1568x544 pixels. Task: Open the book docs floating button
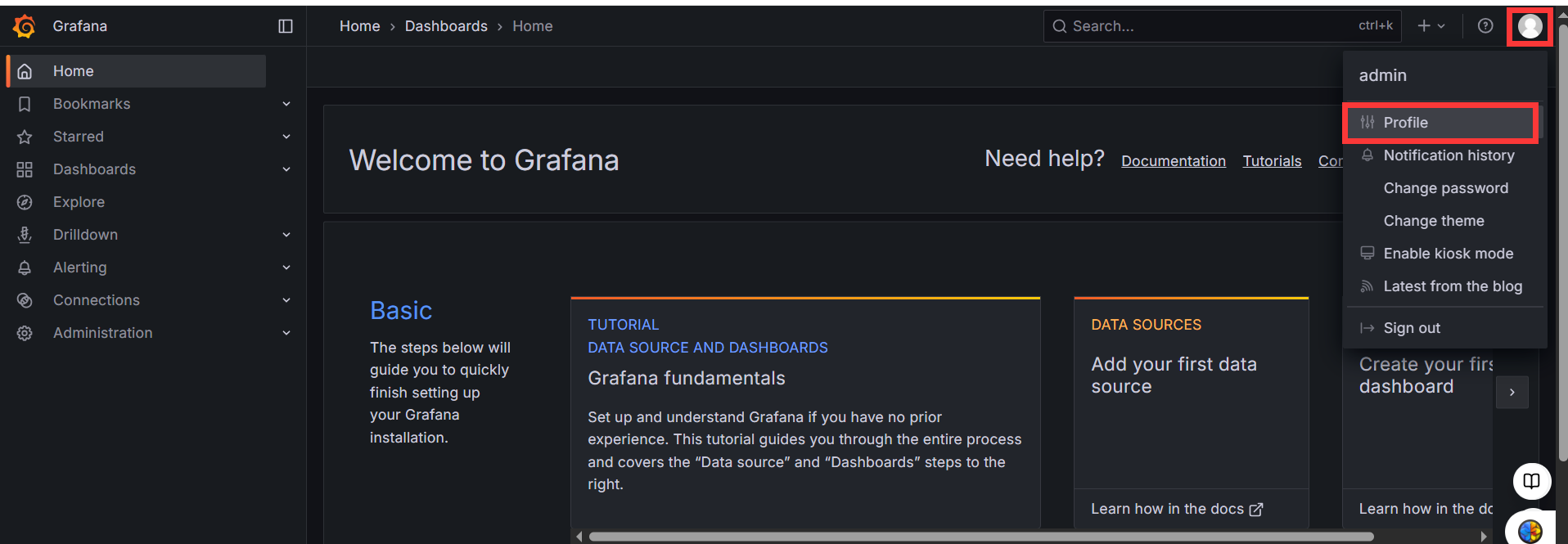[x=1532, y=481]
